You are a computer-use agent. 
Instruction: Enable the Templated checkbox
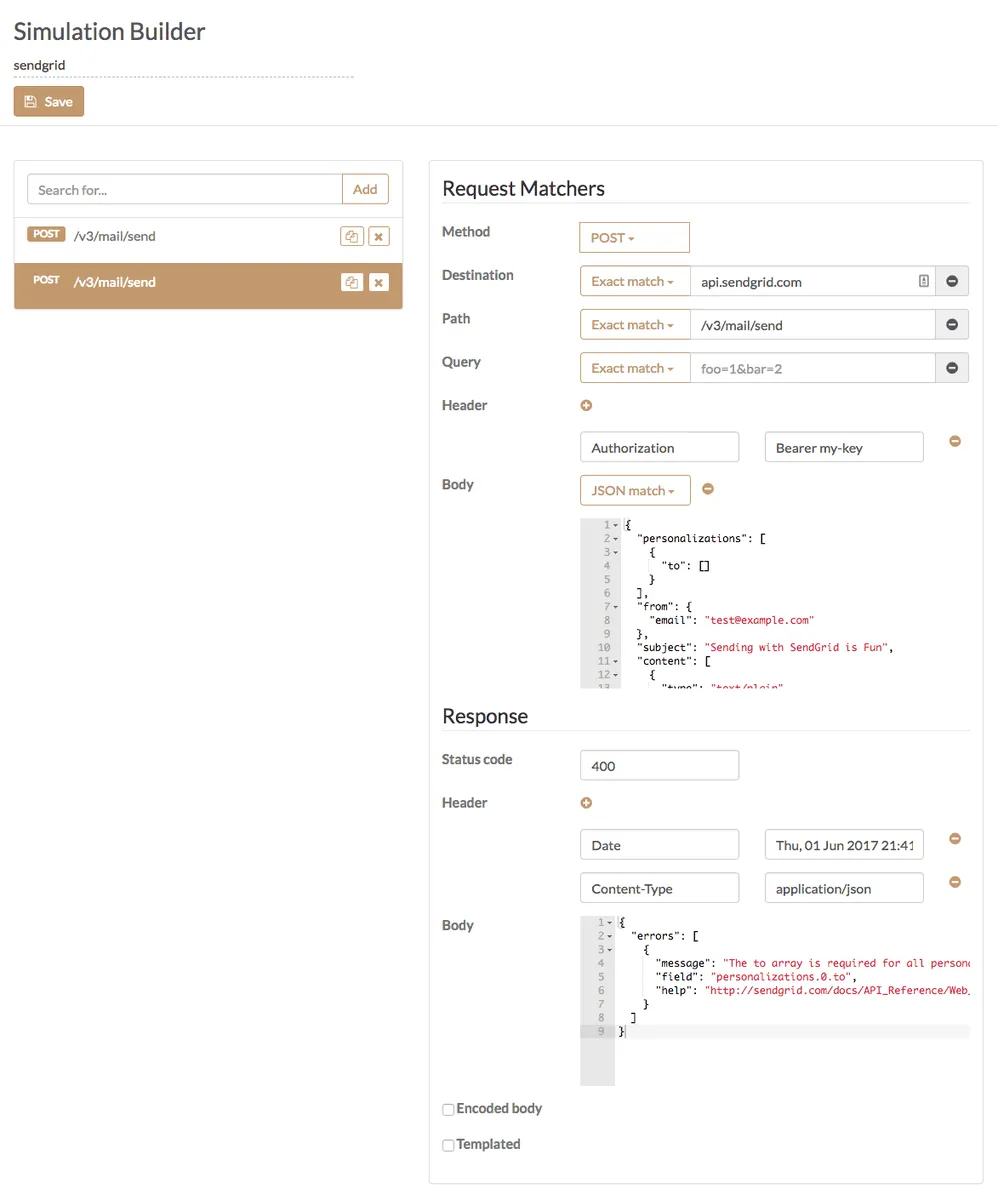click(x=448, y=1144)
